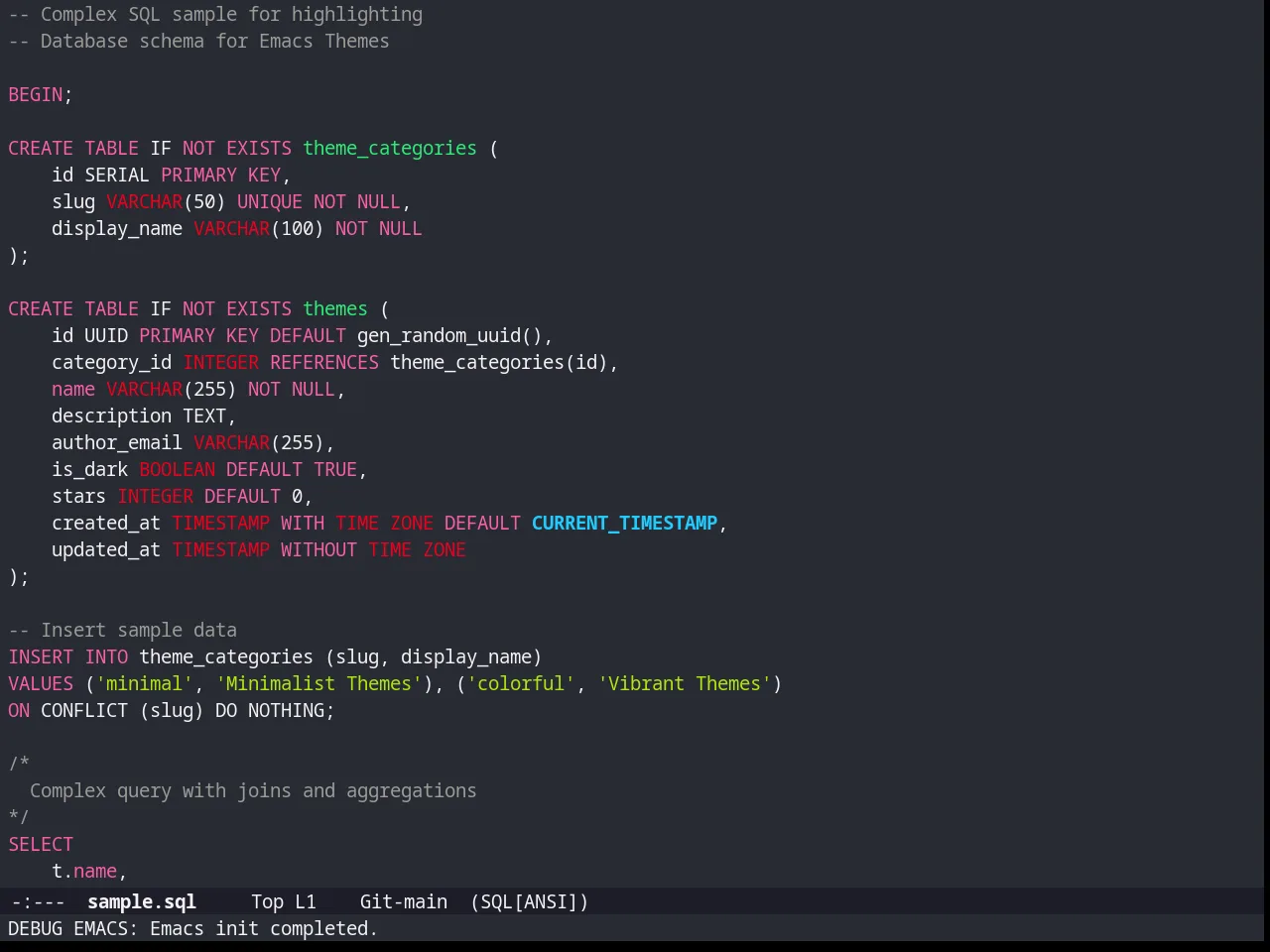Click 'Complex query with joins and aggregations' comment

253,790
